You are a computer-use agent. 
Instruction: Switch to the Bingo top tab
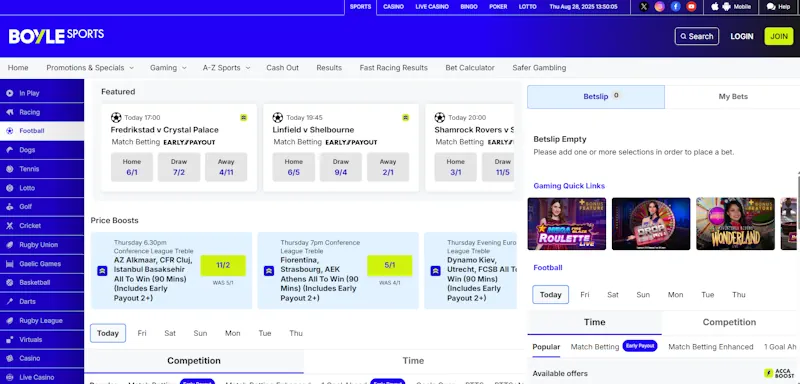(x=469, y=7)
